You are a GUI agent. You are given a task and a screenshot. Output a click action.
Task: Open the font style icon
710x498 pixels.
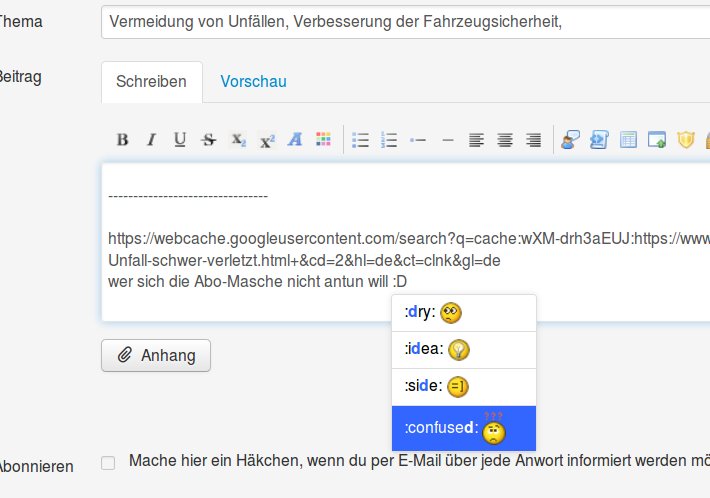[295, 140]
